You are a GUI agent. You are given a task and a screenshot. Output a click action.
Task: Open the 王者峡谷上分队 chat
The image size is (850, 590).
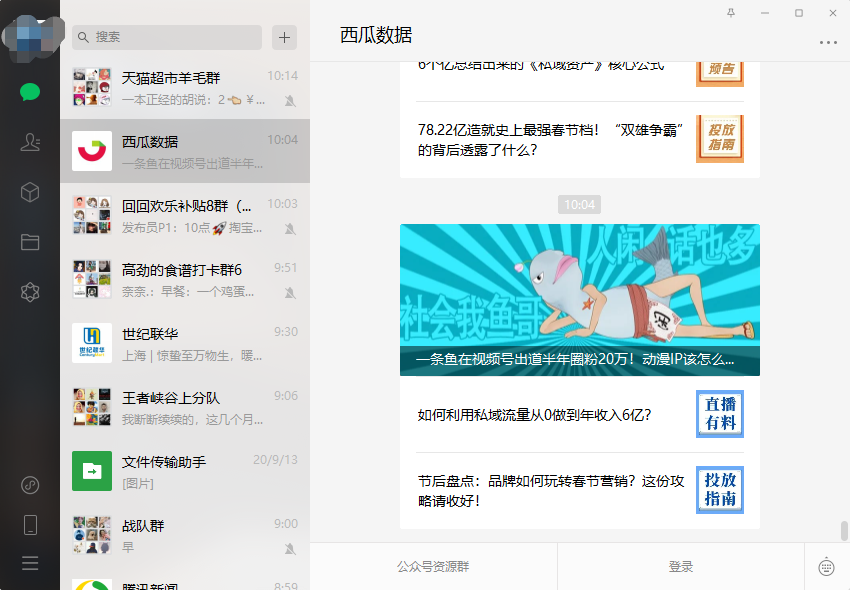pos(185,407)
